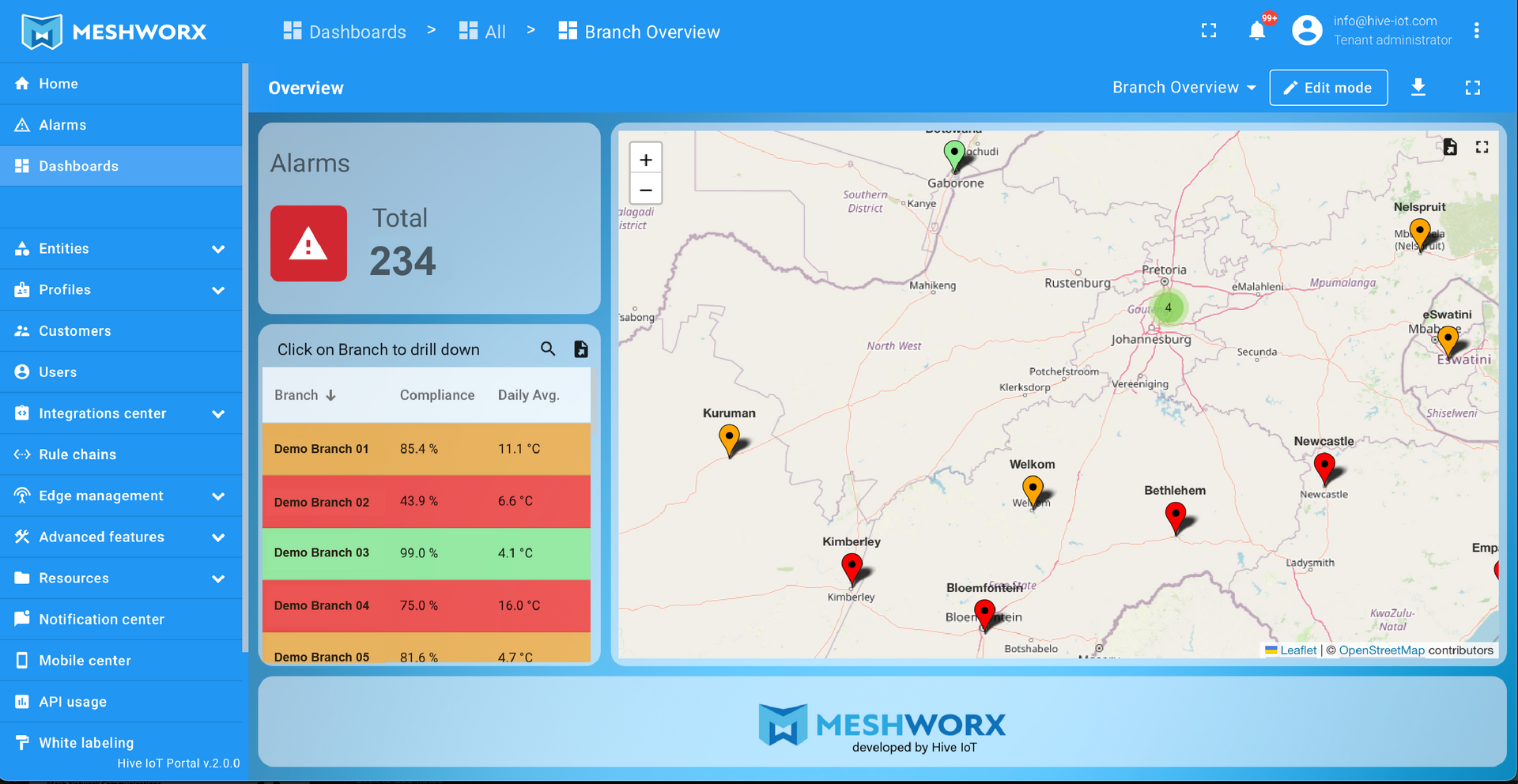Open API usage in sidebar
Screen dimensions: 1518x784
(x=121, y=702)
